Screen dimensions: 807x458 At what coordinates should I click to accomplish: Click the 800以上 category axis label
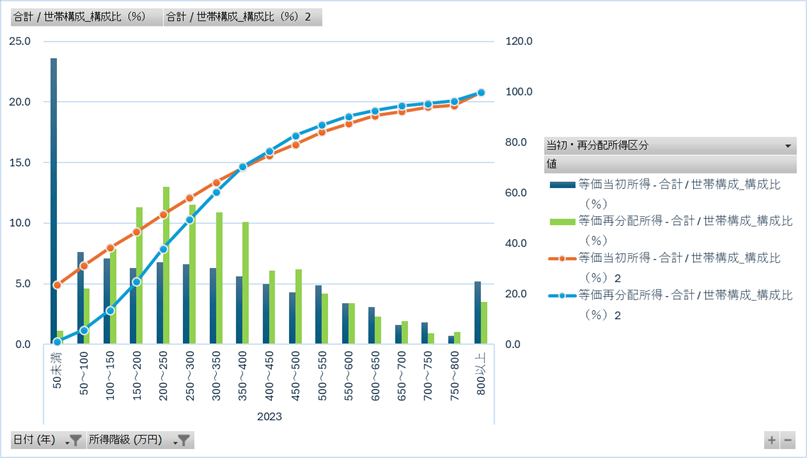[x=482, y=370]
